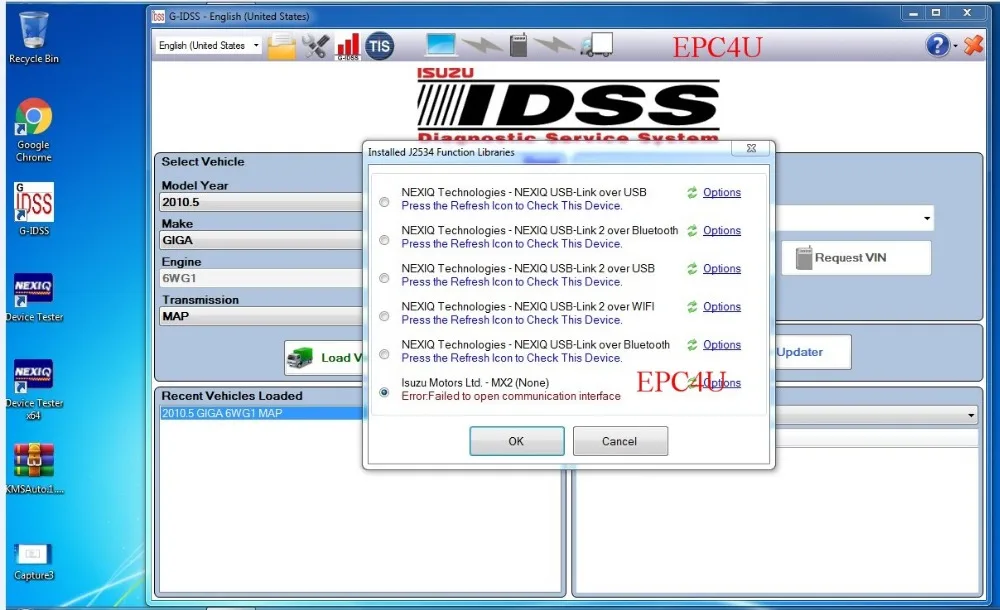Open Make field showing GIGA

261,241
